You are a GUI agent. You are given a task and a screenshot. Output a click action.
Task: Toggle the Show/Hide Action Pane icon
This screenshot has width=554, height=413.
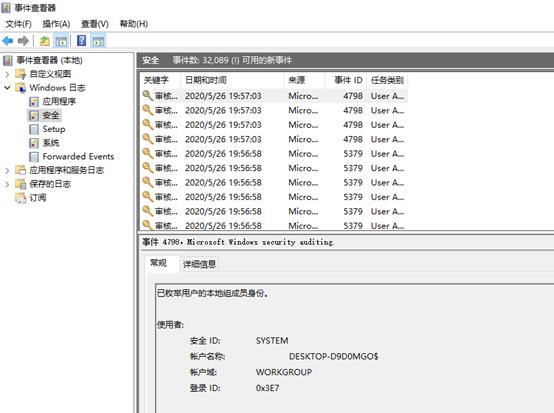pyautogui.click(x=98, y=41)
